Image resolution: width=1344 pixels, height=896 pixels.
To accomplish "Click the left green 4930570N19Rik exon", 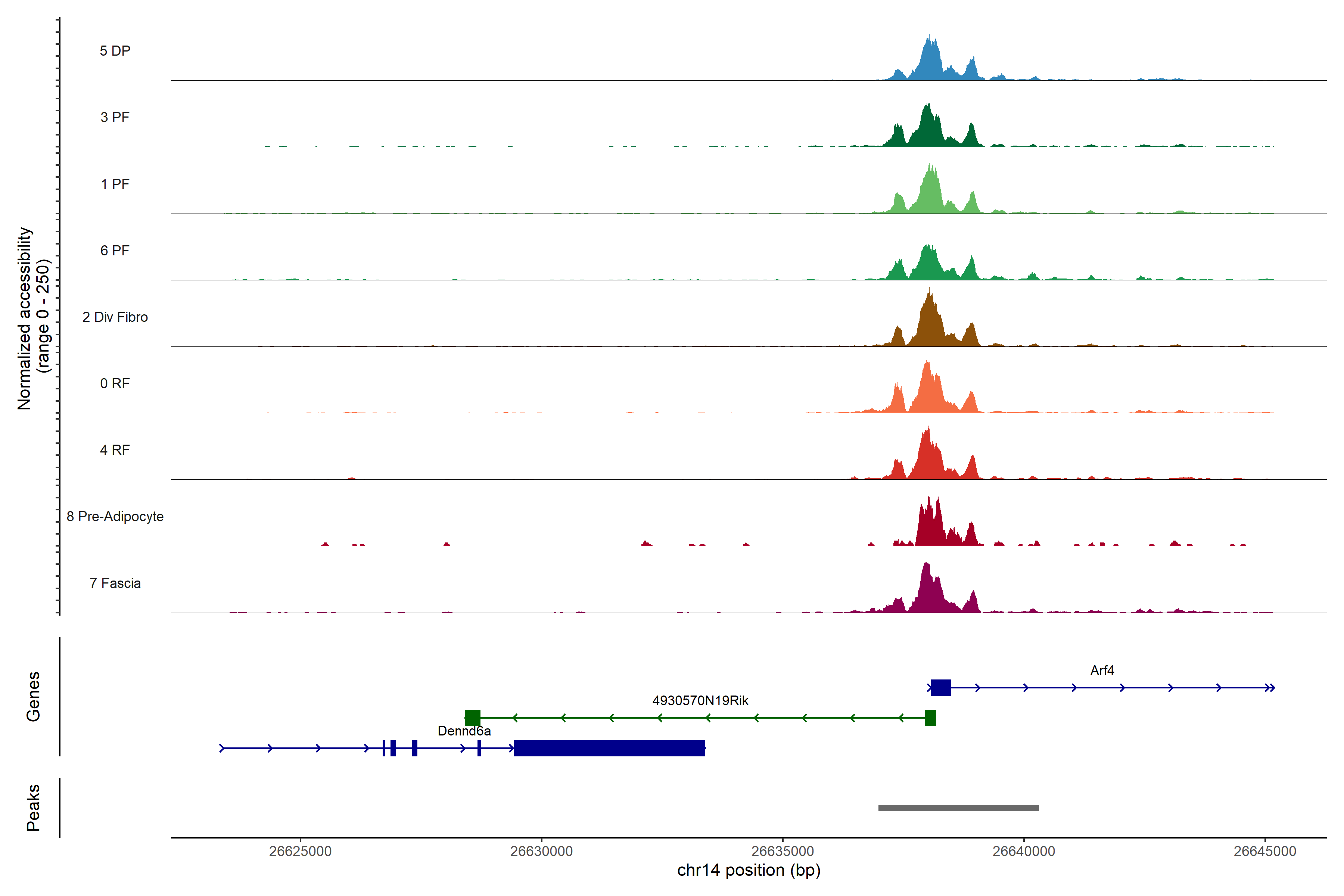I will [472, 718].
